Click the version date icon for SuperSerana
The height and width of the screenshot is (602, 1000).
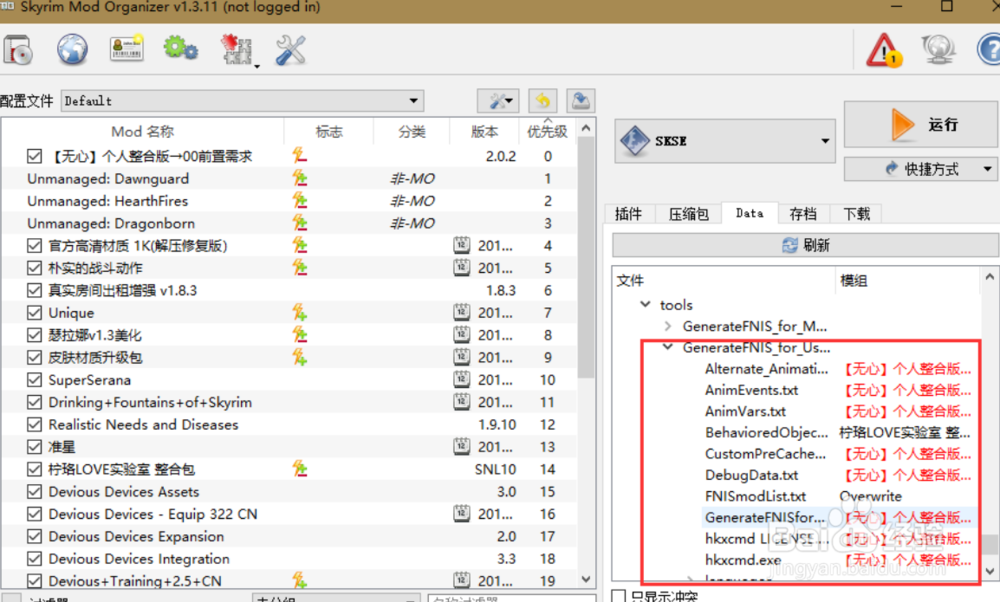(x=462, y=379)
